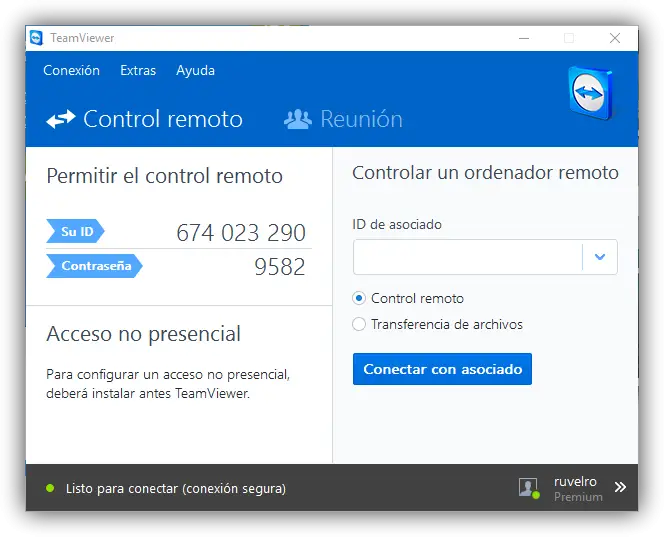Open the ID de asociado dropdown arrow

600,257
